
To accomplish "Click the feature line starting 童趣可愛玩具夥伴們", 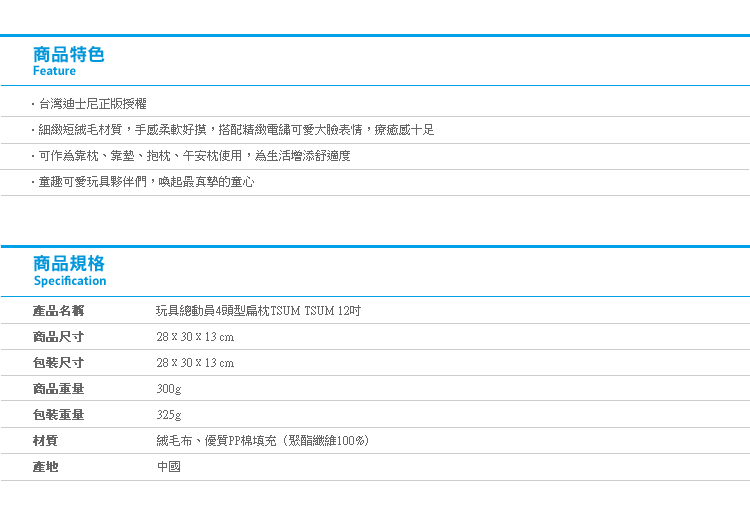I will pyautogui.click(x=146, y=182).
